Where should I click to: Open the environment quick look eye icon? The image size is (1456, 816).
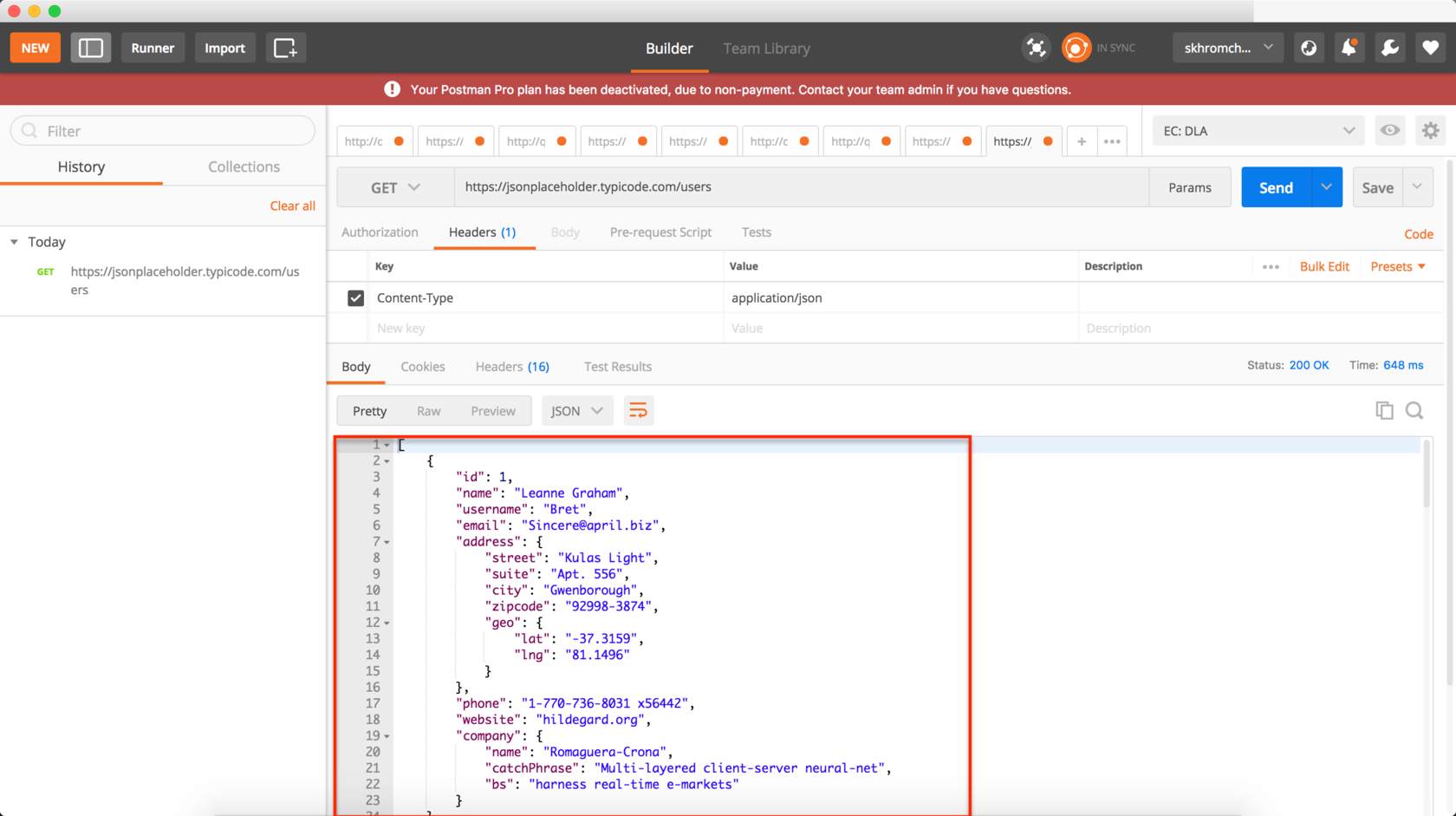pyautogui.click(x=1390, y=130)
